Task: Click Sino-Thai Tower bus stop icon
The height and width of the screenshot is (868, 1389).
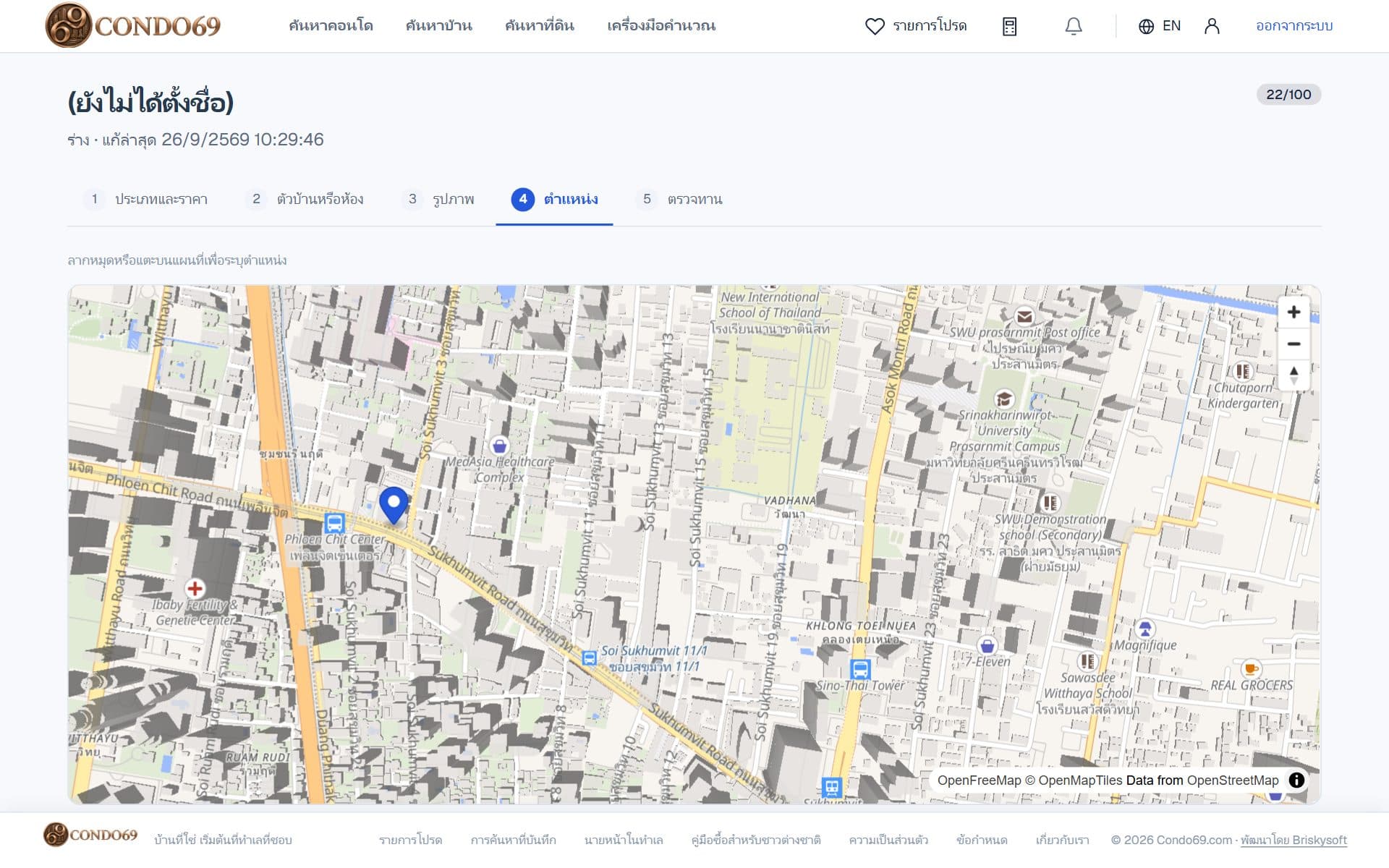Action: pyautogui.click(x=859, y=668)
